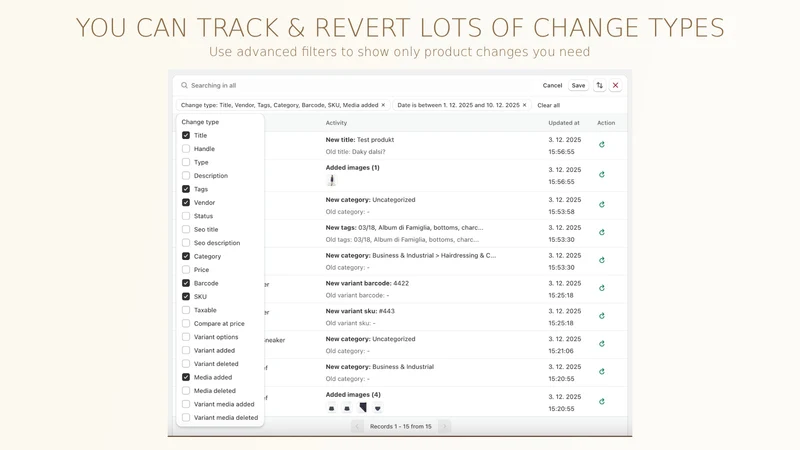Click Clear all filters link
This screenshot has height=450, width=800.
548,105
